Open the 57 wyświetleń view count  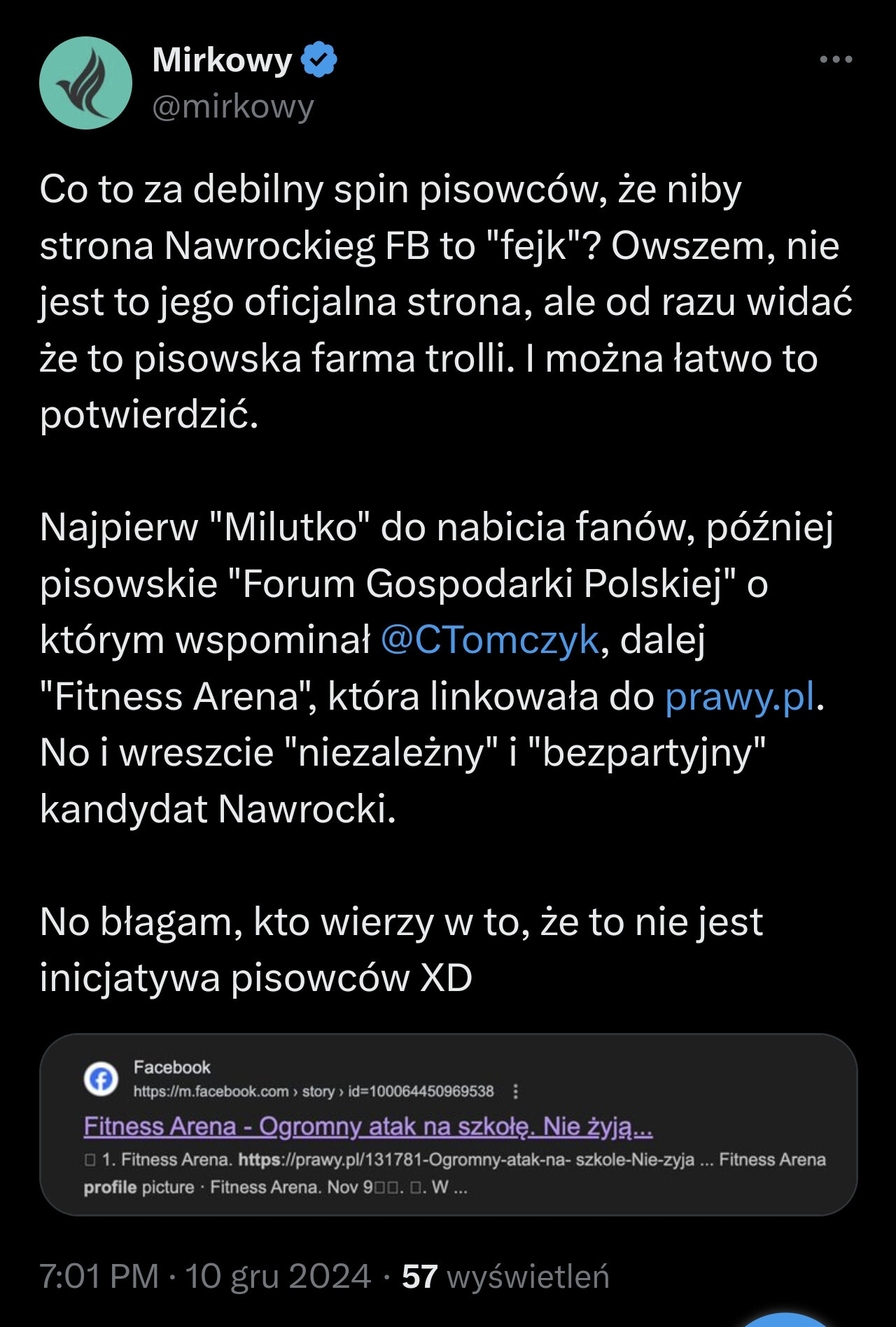pyautogui.click(x=505, y=1275)
